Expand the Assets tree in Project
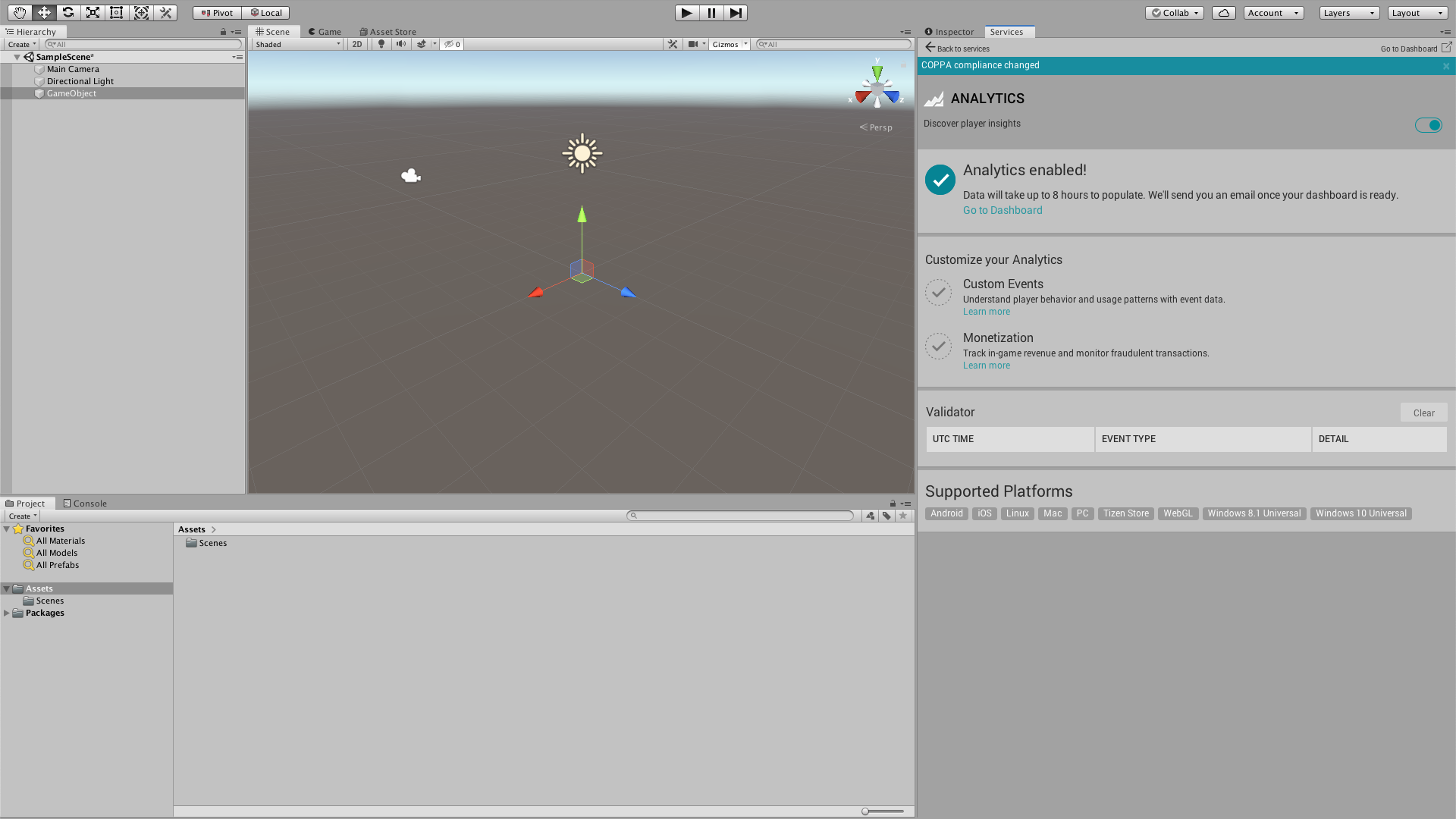The width and height of the screenshot is (1456, 819). [6, 588]
